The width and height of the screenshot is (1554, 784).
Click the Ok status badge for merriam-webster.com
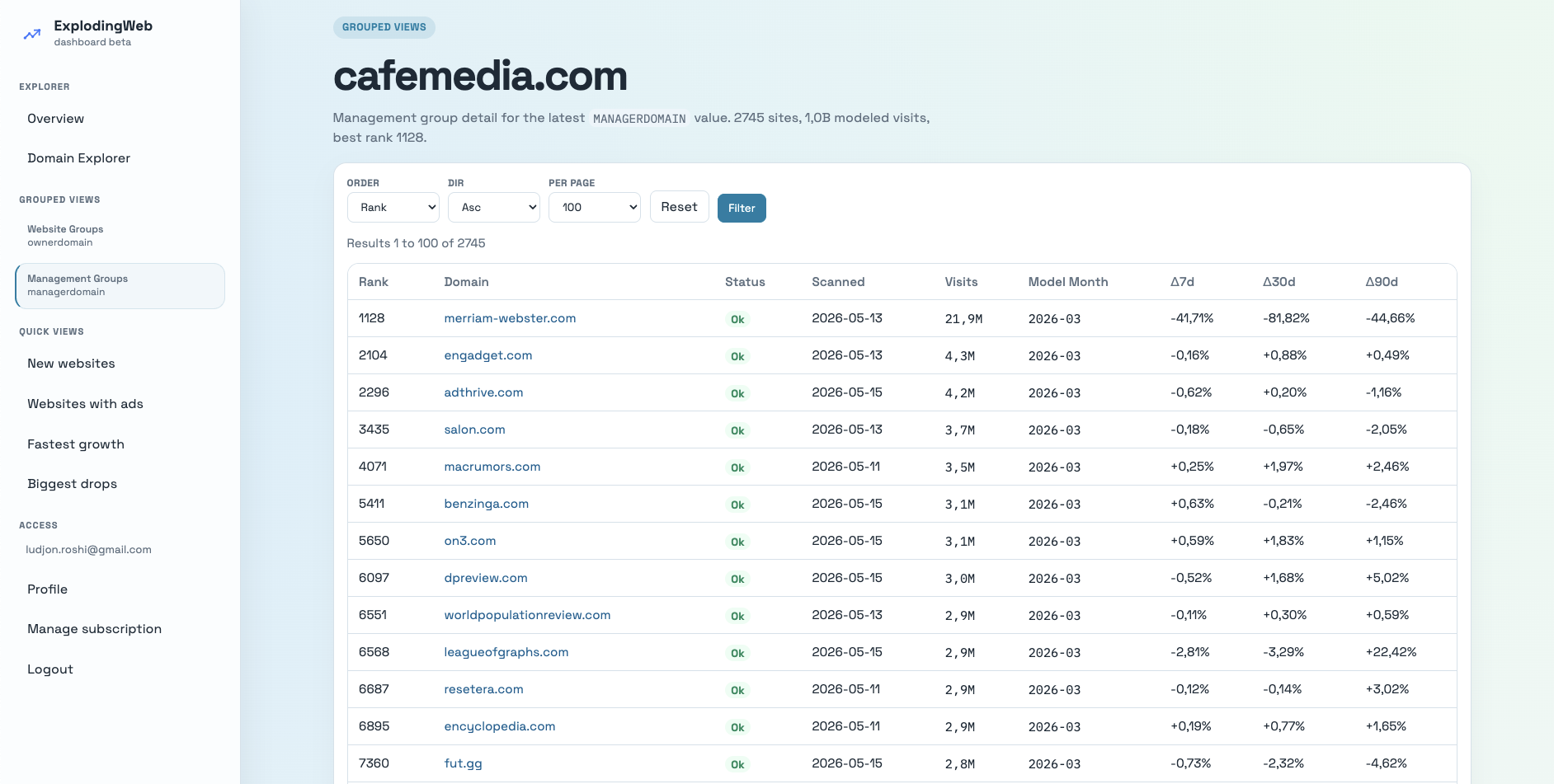737,319
